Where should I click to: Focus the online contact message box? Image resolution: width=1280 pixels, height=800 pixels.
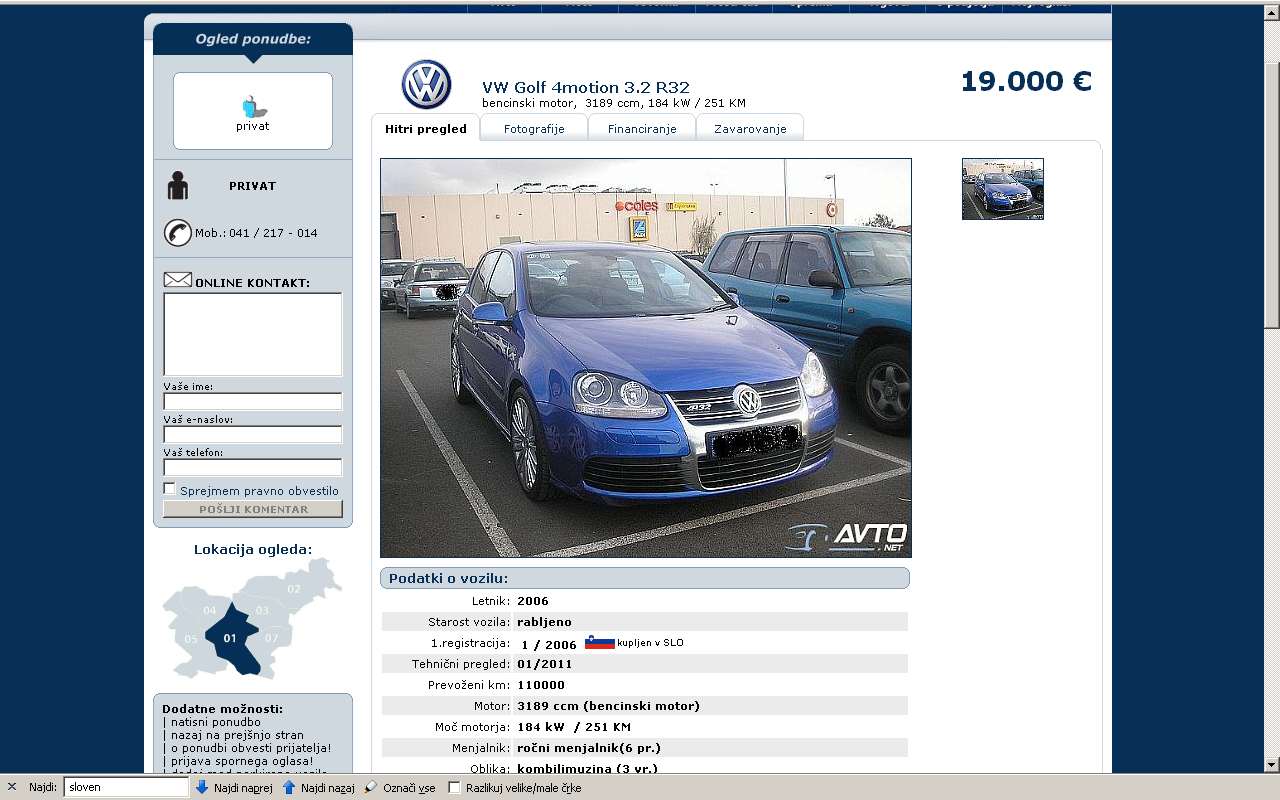[x=253, y=334]
